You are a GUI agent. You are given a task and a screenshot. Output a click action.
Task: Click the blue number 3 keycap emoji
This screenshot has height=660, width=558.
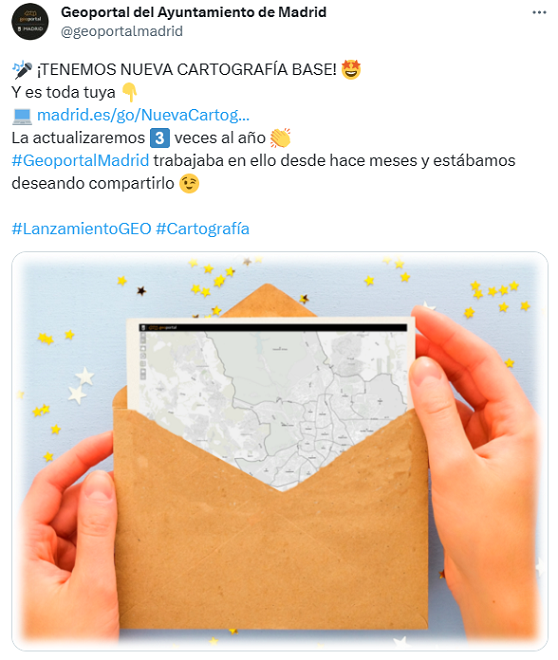coord(160,138)
